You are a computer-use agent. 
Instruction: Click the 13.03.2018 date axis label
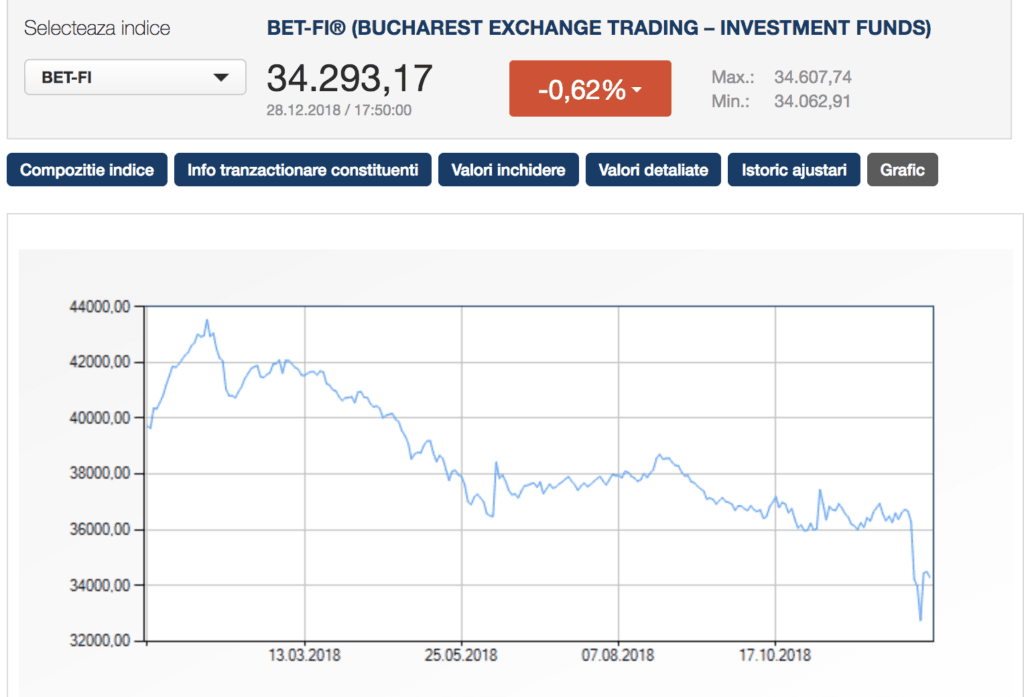pos(304,655)
